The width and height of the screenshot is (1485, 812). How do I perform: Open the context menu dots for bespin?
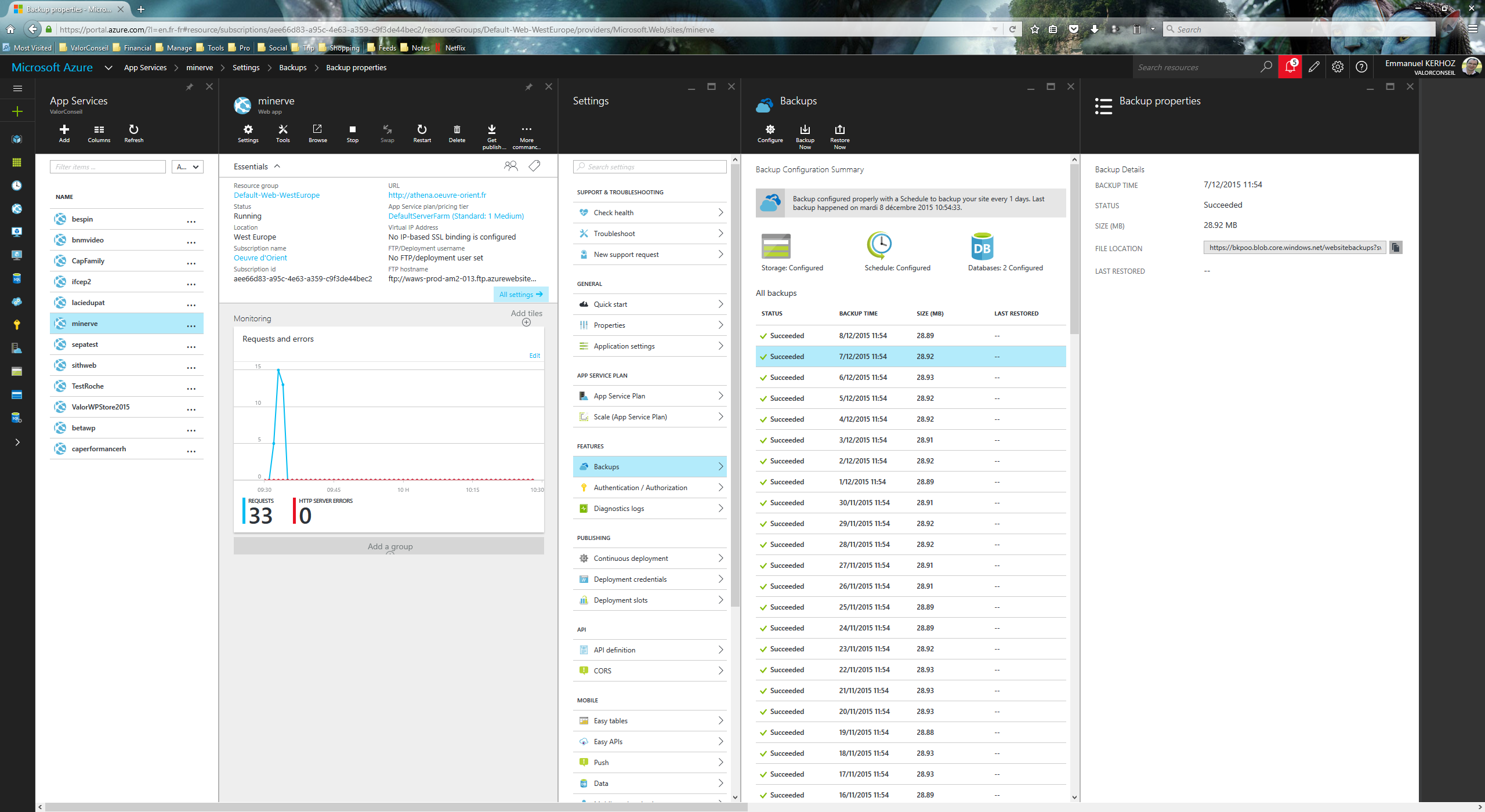pos(191,220)
